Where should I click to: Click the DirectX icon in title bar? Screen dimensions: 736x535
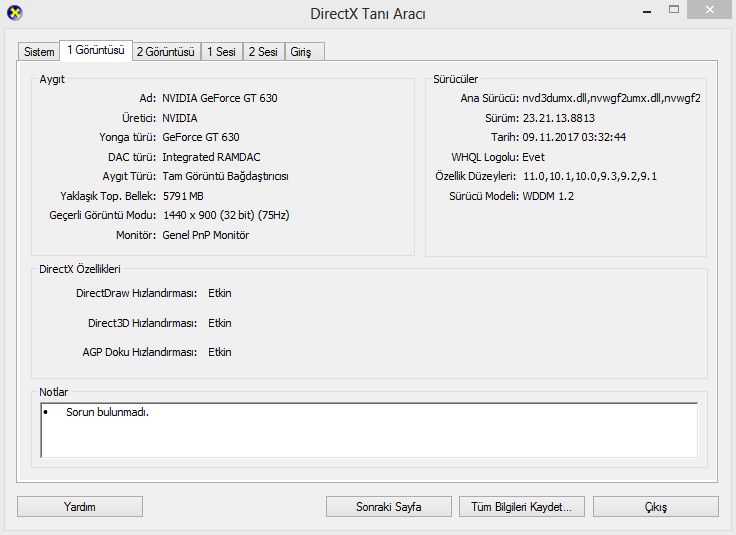[15, 13]
